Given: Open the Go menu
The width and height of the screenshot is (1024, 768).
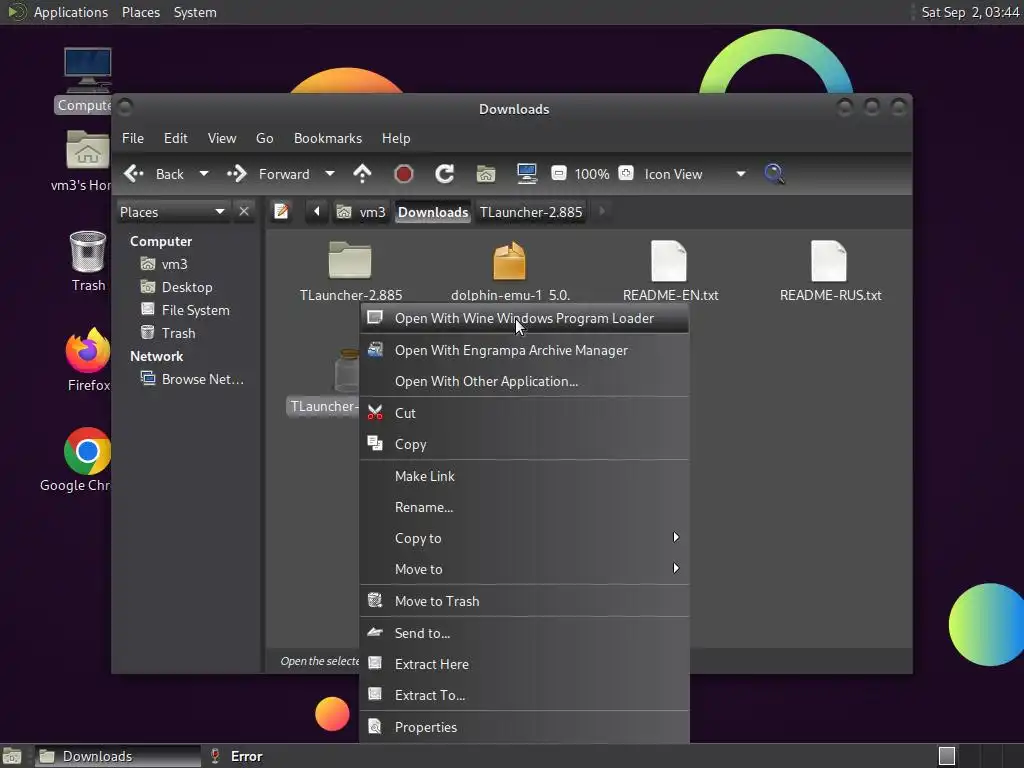Looking at the screenshot, I should (x=264, y=138).
